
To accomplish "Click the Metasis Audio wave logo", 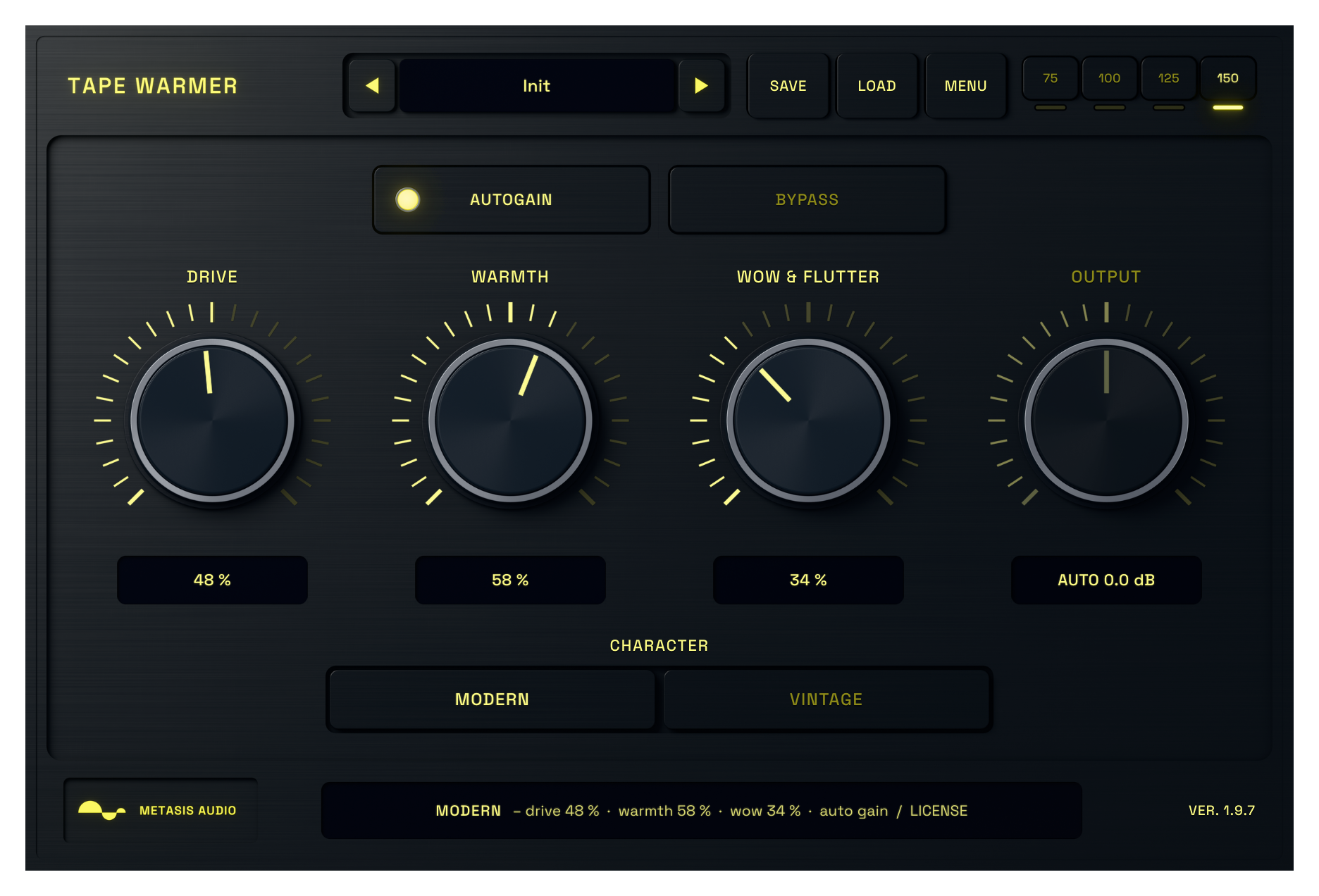I will tap(101, 811).
